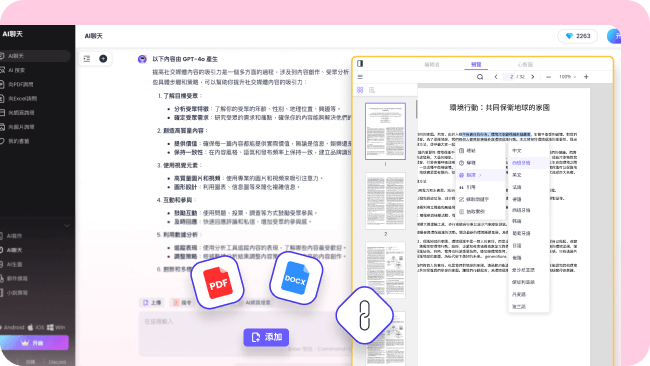The width and height of the screenshot is (650, 366).
Task: Zoom in with the plus icon
Action: (x=586, y=77)
